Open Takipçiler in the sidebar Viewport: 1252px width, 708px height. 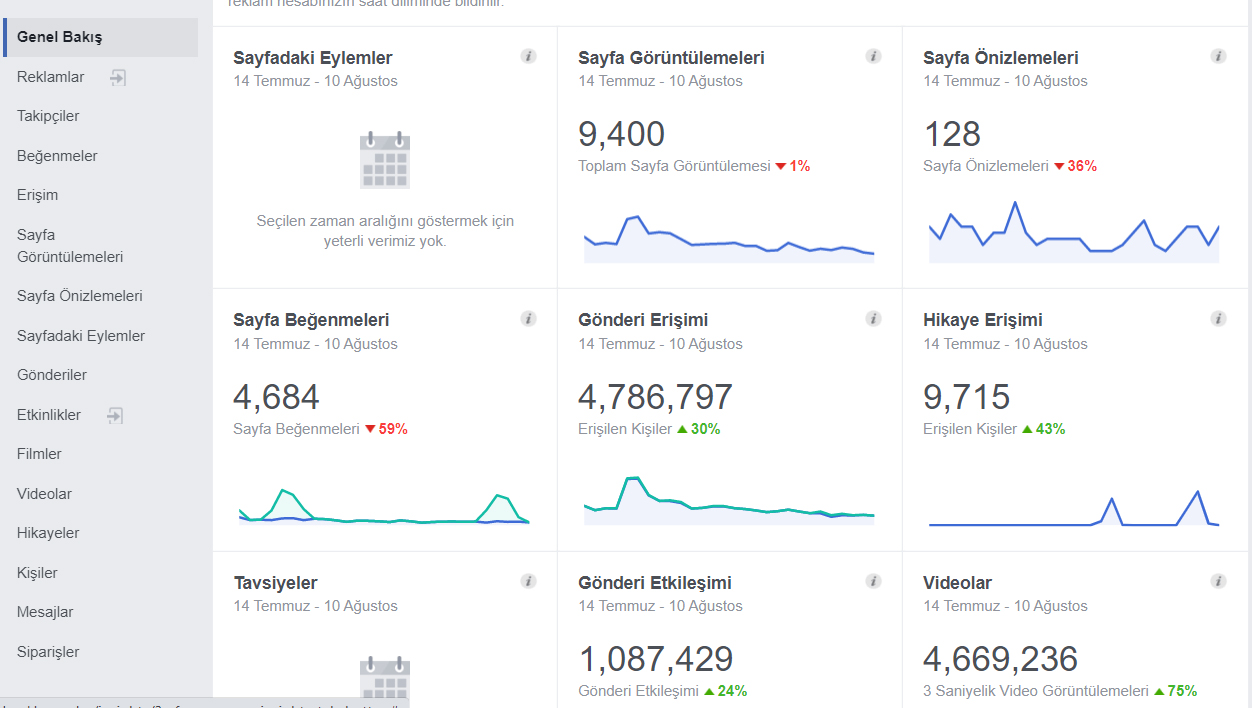pyautogui.click(x=48, y=116)
